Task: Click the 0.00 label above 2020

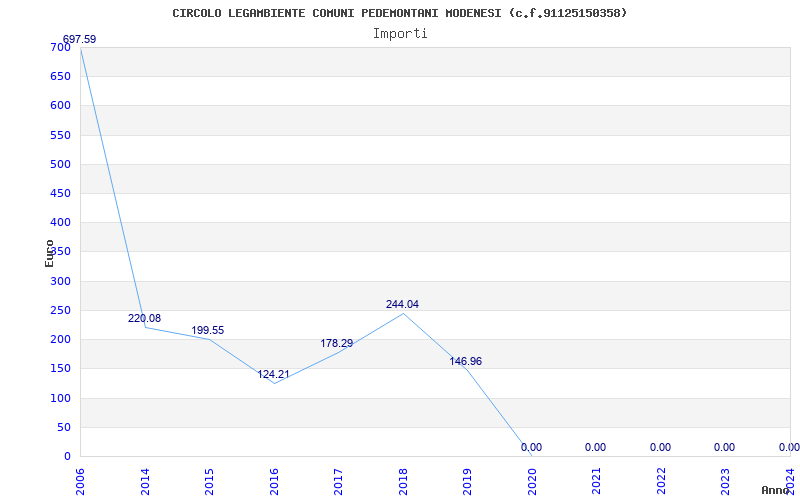Action: pyautogui.click(x=531, y=447)
